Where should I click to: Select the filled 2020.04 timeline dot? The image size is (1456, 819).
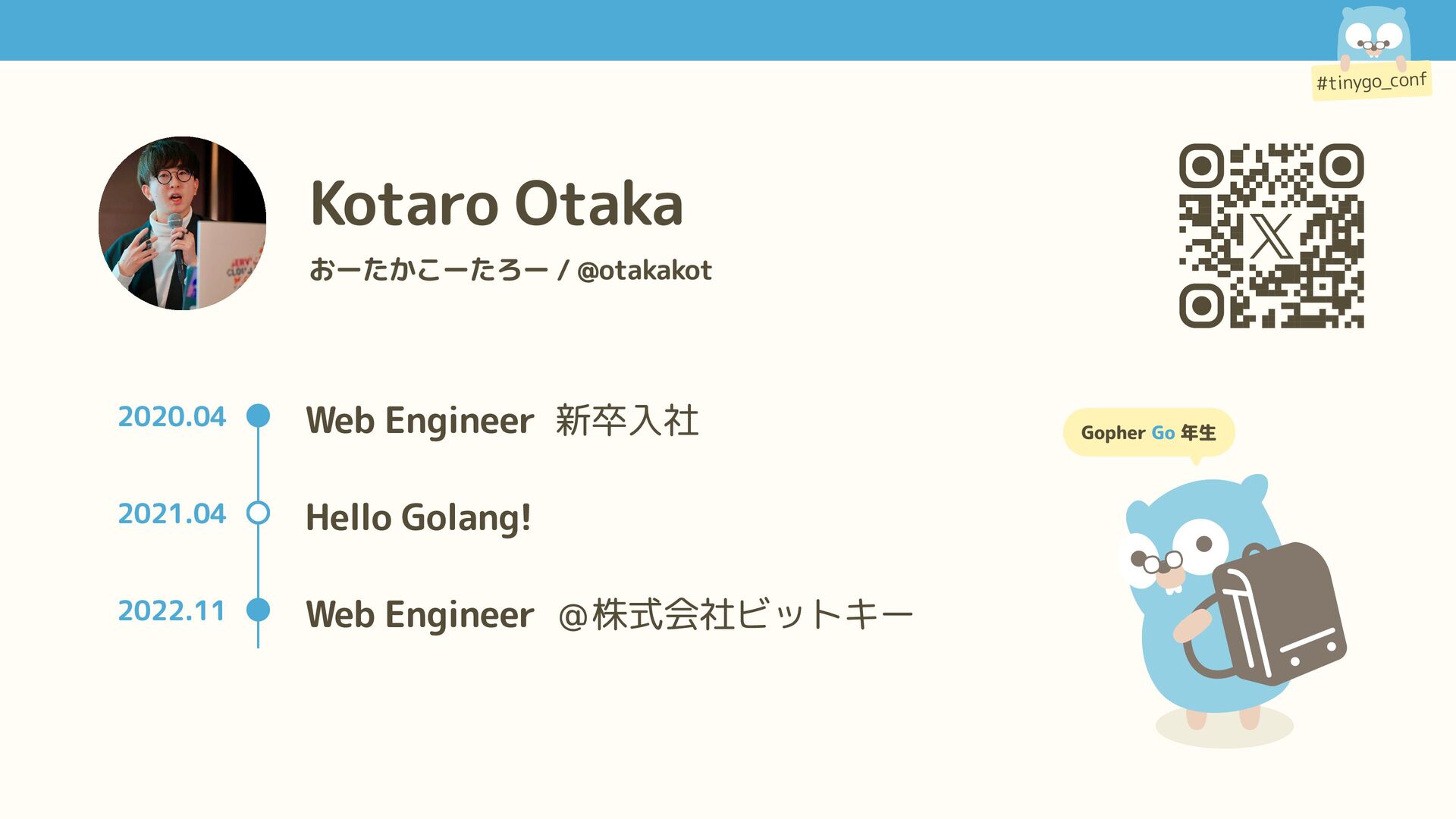(x=259, y=416)
